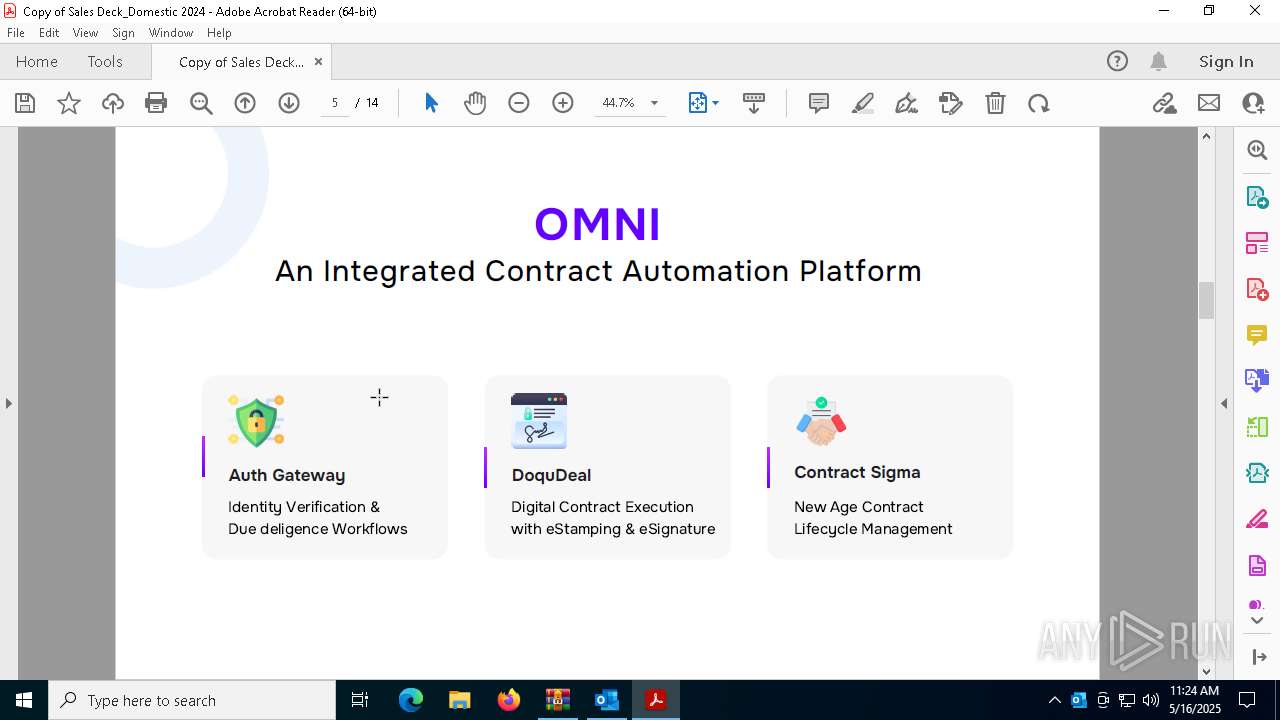This screenshot has width=1280, height=720.
Task: Enable scrolling mode in toolbar
Action: click(754, 103)
